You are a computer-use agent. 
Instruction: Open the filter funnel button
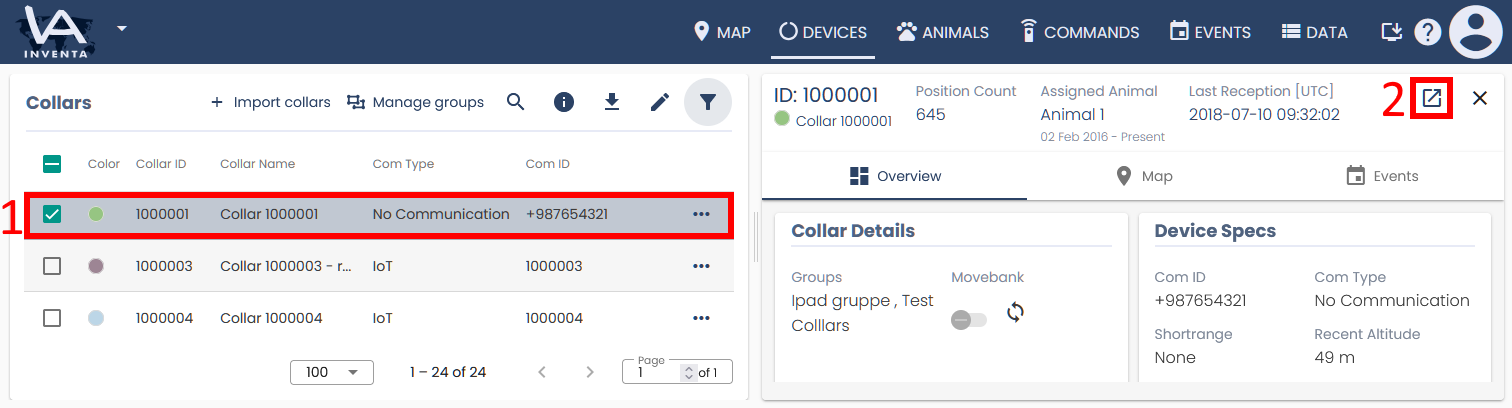click(x=708, y=102)
